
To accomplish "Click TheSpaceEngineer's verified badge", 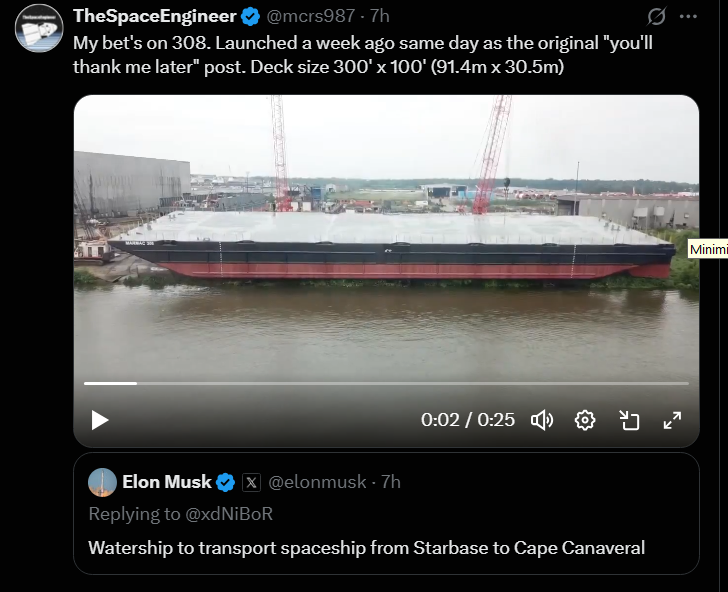I will coord(251,17).
